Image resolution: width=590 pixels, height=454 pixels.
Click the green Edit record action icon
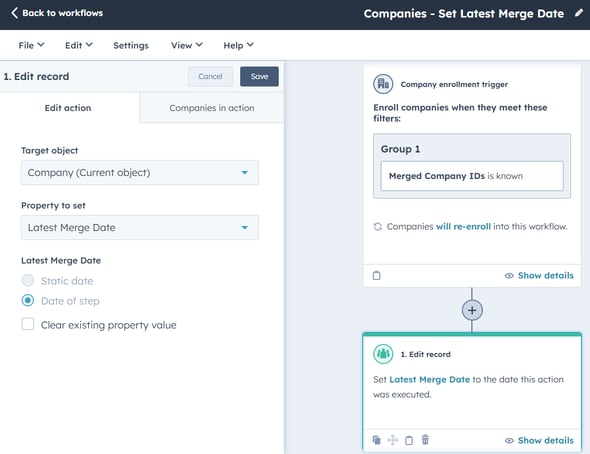[x=383, y=354]
